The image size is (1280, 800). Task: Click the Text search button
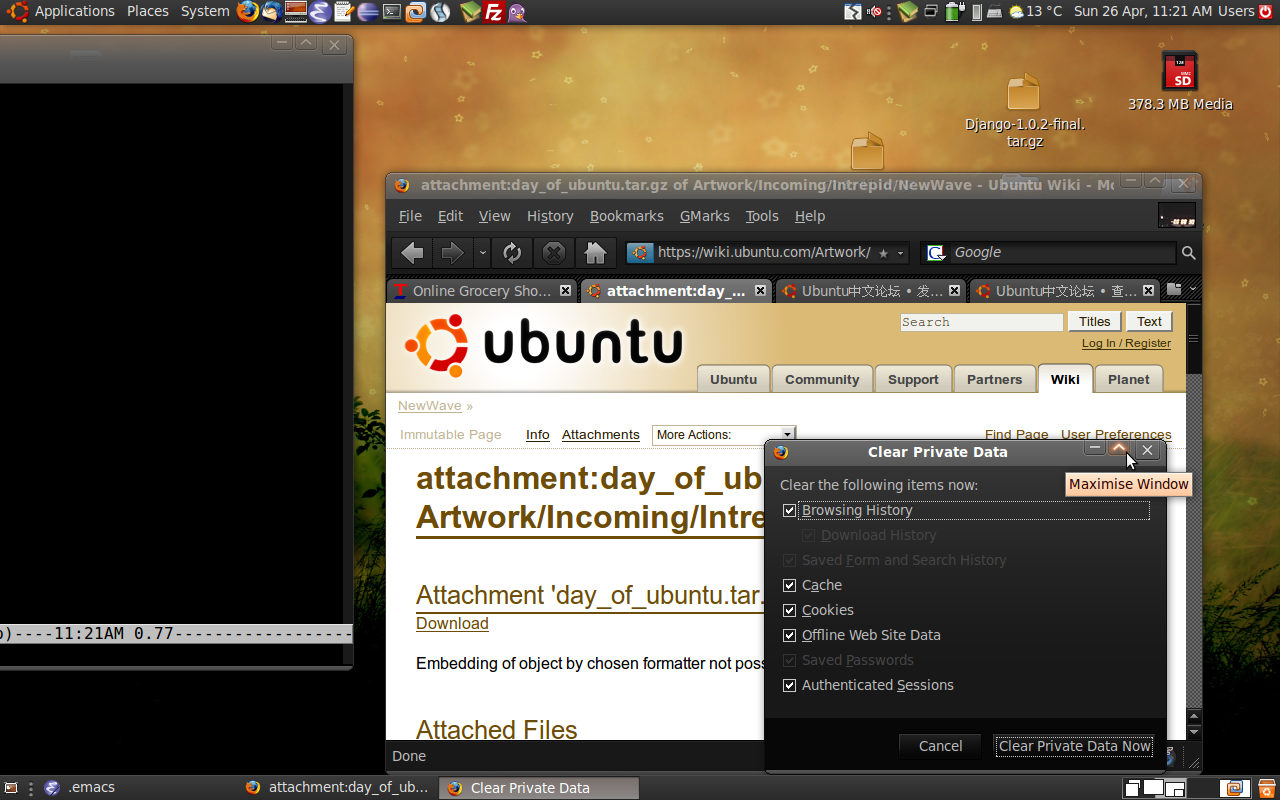[x=1149, y=322]
